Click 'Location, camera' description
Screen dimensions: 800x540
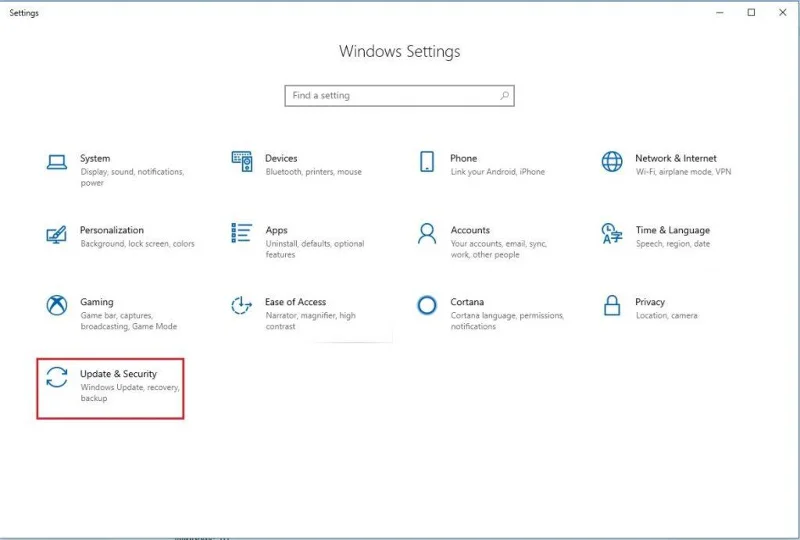(x=666, y=316)
